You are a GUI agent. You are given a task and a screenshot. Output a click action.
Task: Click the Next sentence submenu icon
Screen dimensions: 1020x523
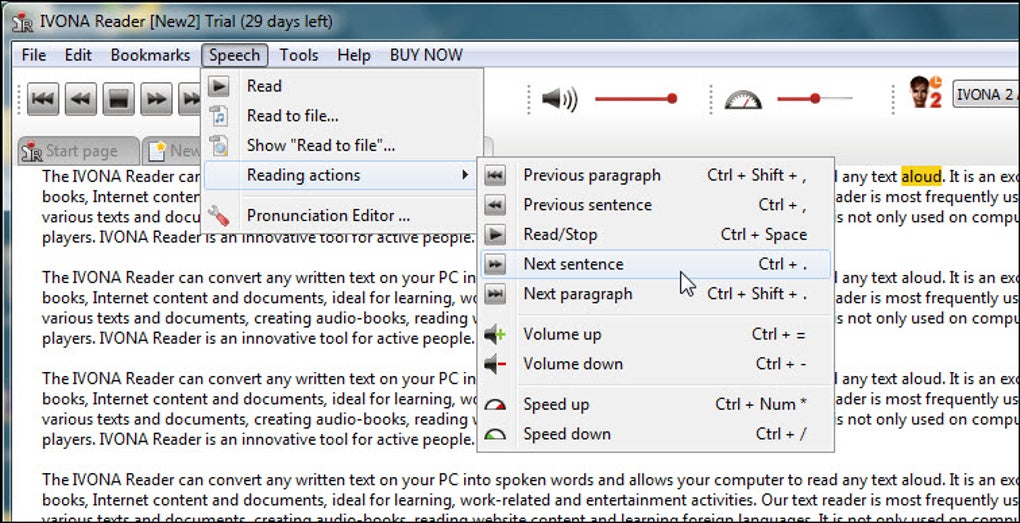coord(495,264)
